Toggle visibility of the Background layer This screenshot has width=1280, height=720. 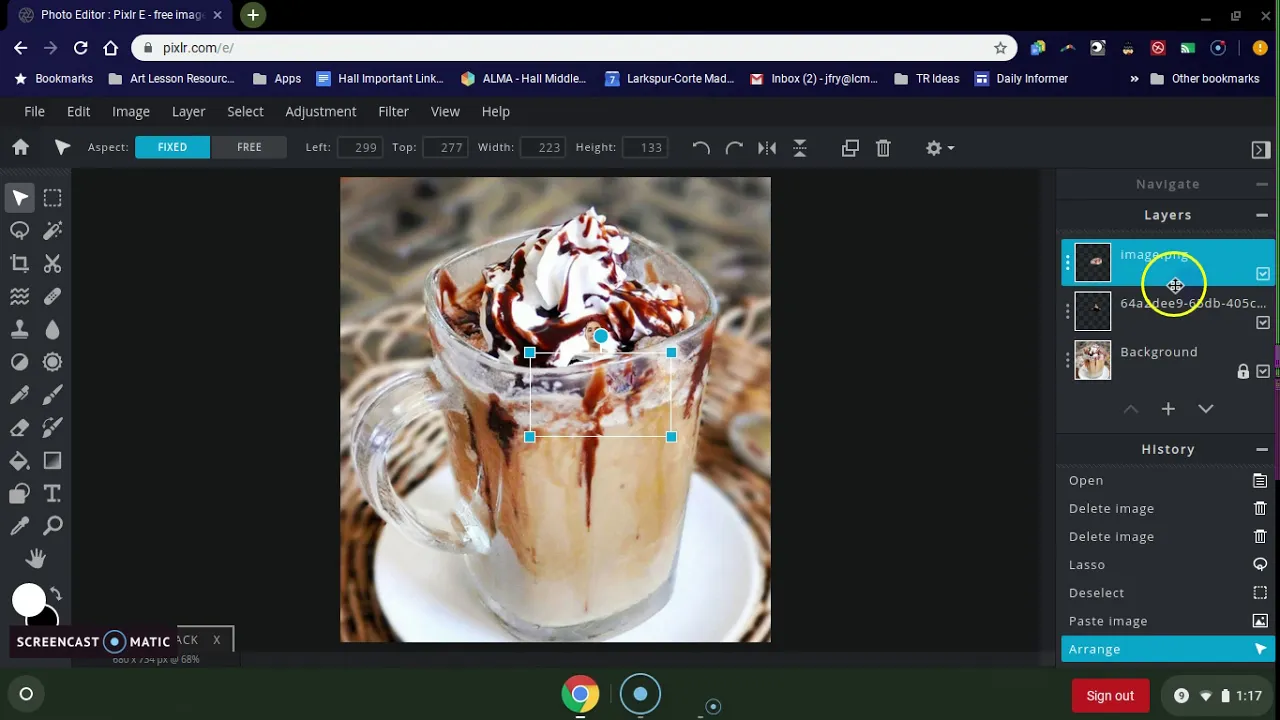[x=1263, y=371]
